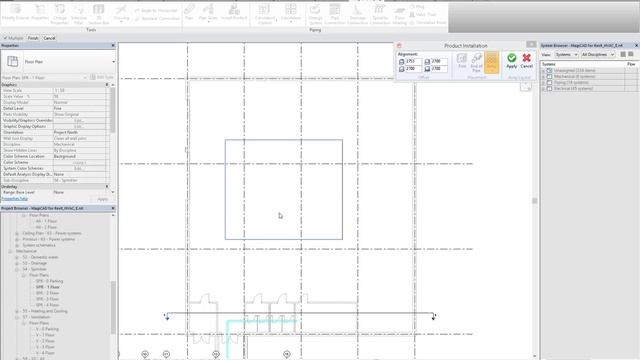
Task: Click the 3D Section Box tool
Action: click(98, 14)
